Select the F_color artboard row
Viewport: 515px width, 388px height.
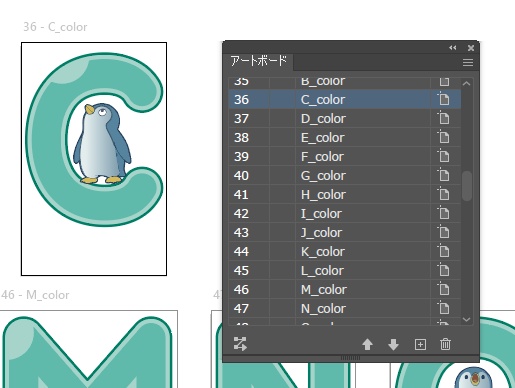pyautogui.click(x=345, y=156)
